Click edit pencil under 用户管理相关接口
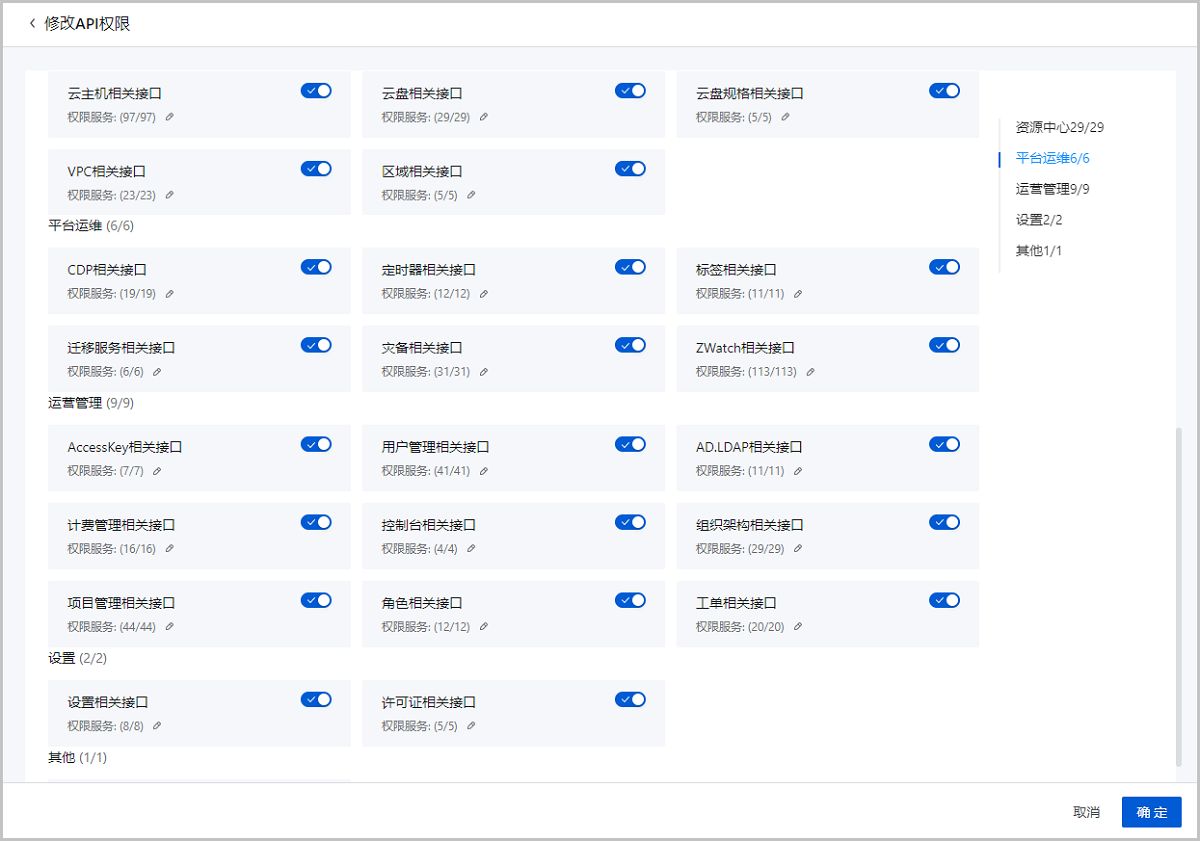 [x=483, y=471]
